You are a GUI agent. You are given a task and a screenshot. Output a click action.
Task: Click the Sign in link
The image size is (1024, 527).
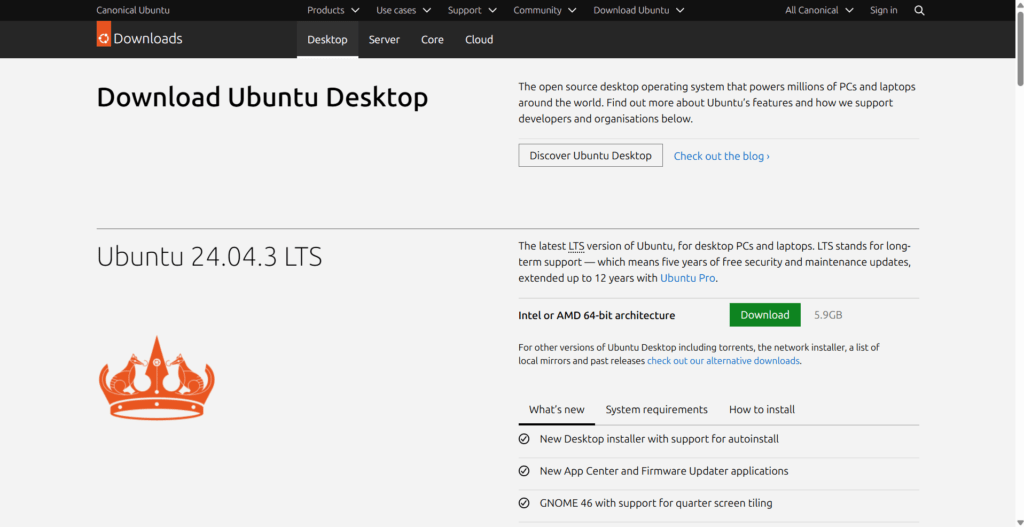click(884, 10)
